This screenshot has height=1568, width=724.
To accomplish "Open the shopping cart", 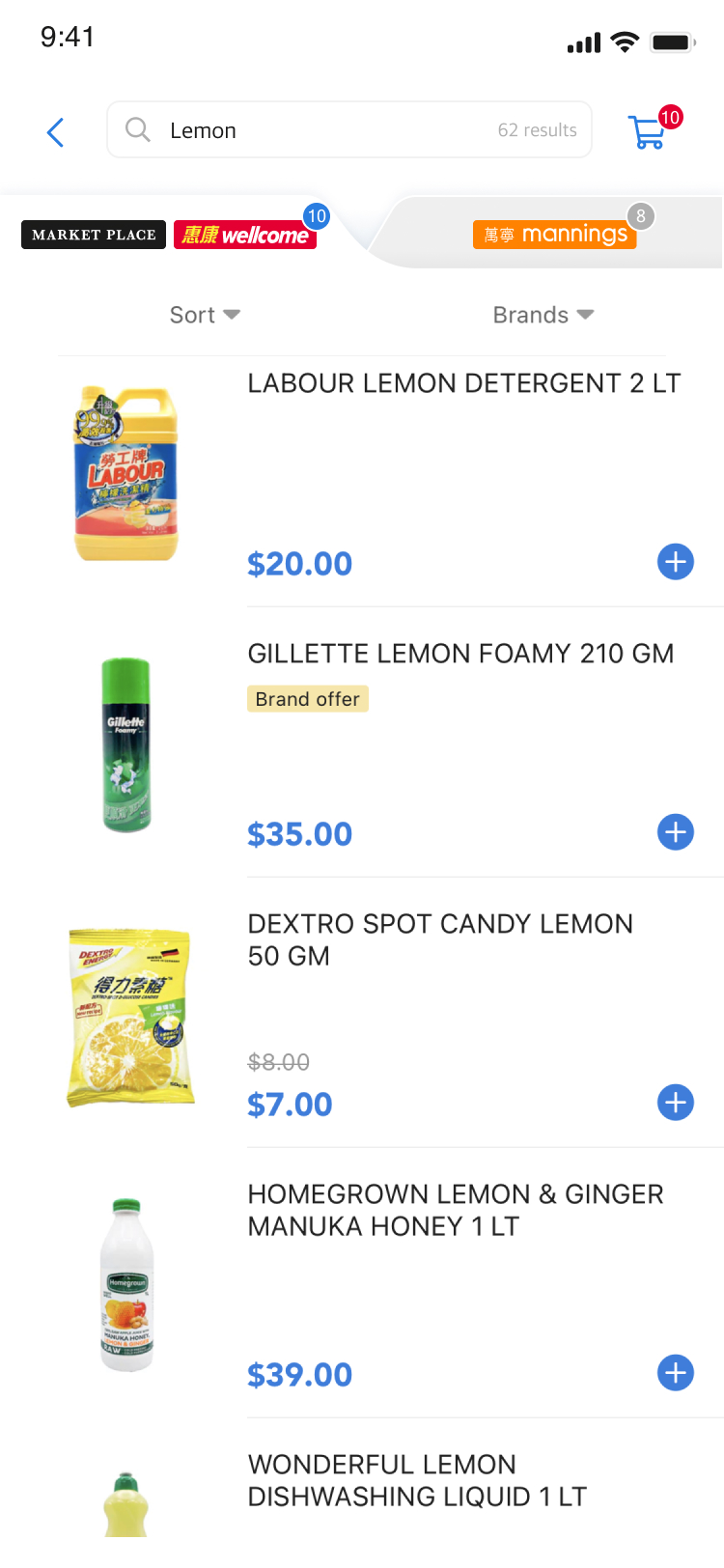I will pyautogui.click(x=648, y=132).
